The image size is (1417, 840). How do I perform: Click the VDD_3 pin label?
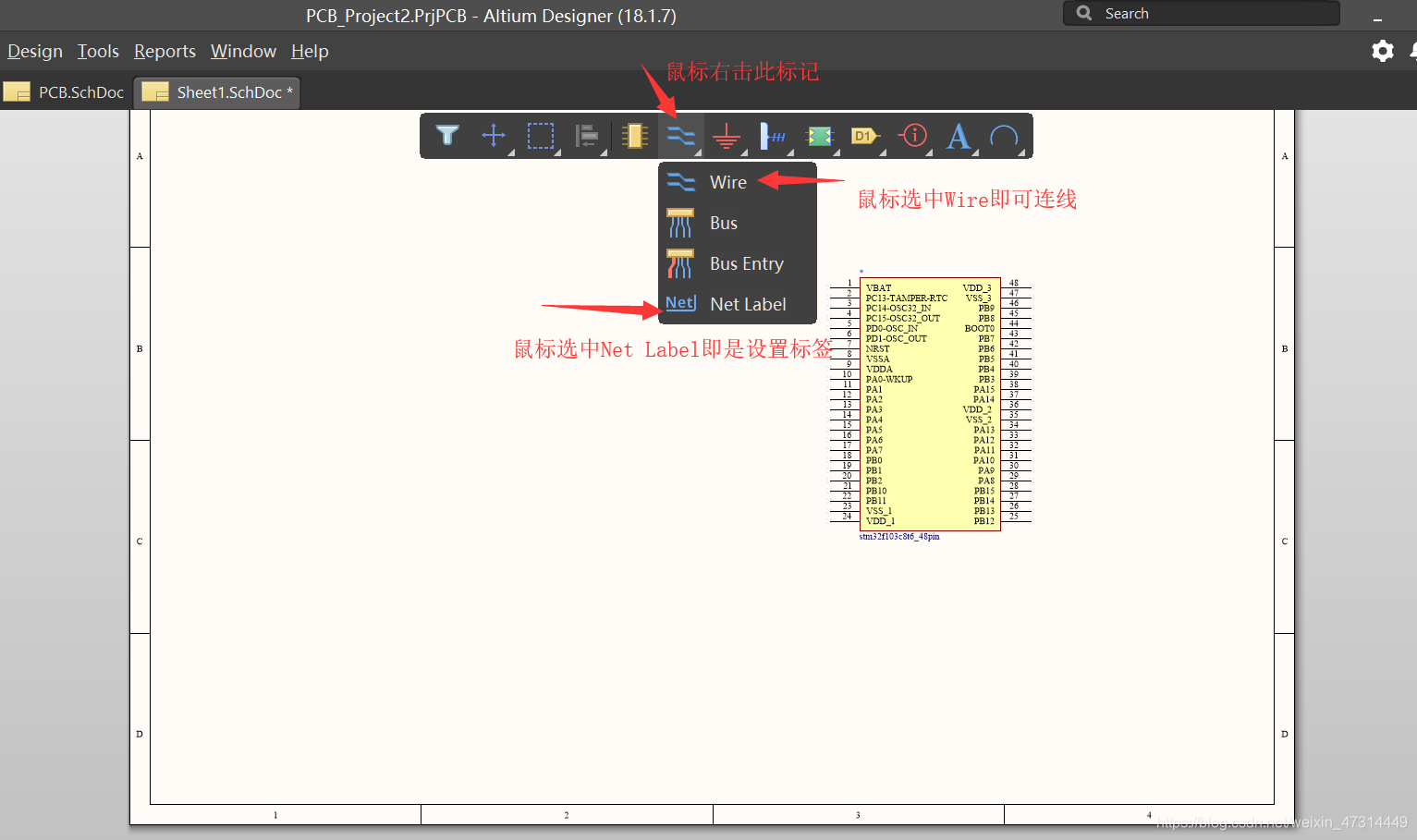pos(977,288)
